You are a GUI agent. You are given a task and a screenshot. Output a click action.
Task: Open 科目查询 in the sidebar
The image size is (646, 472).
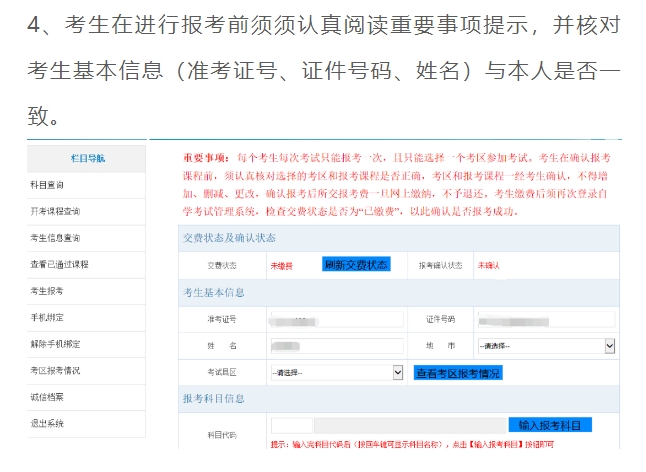pyautogui.click(x=48, y=185)
